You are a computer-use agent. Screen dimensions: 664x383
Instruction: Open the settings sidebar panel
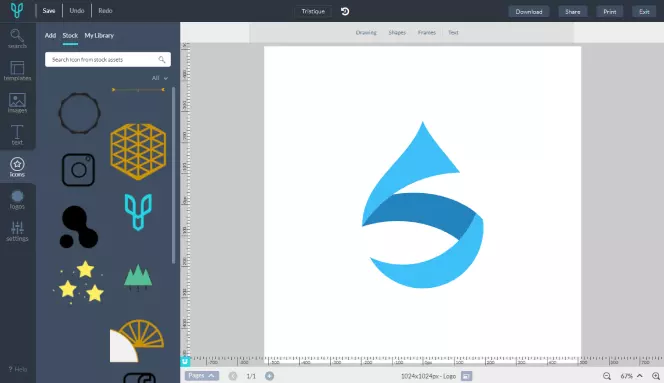click(17, 231)
